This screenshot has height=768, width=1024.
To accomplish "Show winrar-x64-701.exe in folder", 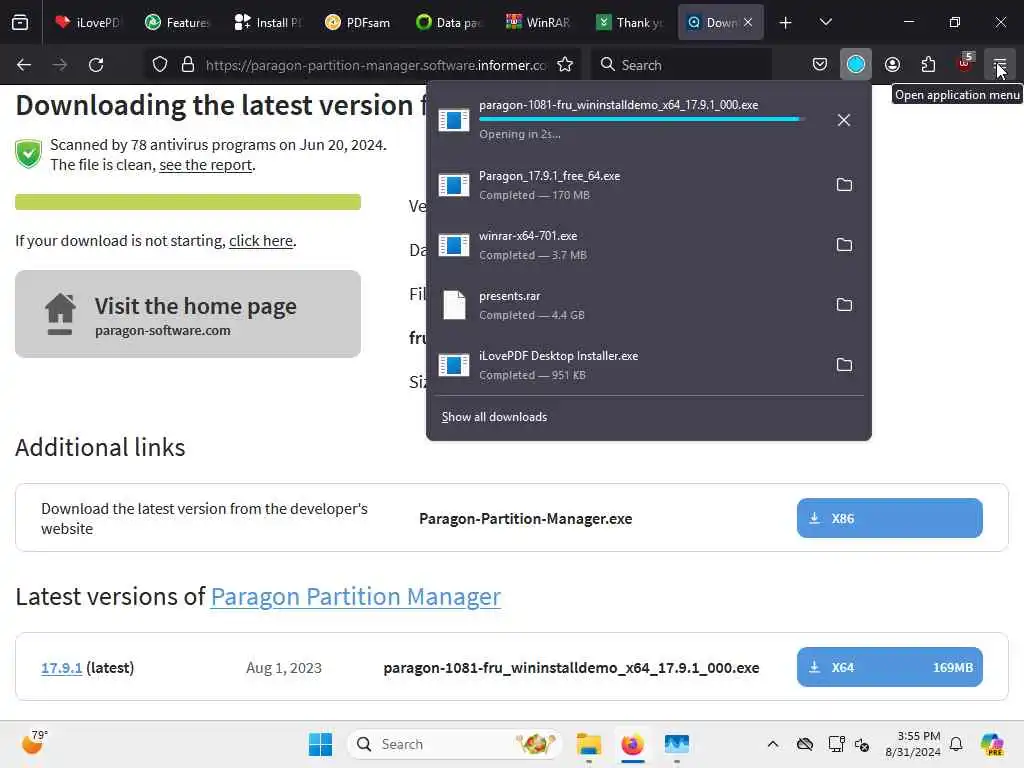I will (x=844, y=245).
